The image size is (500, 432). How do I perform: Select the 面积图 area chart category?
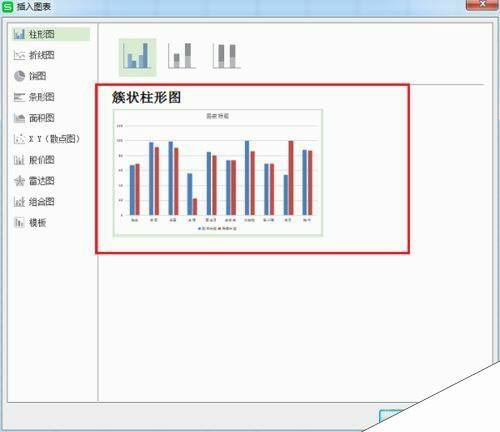[34, 118]
